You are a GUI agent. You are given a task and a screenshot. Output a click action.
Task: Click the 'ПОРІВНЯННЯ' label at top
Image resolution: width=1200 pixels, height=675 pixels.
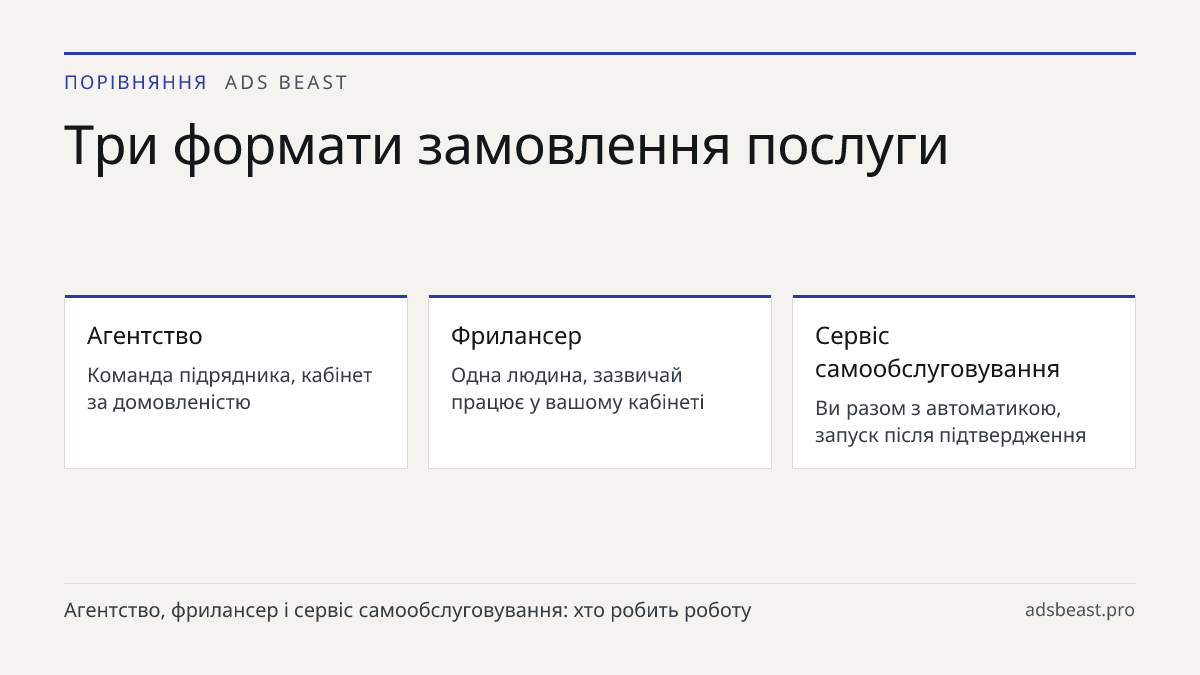click(x=135, y=83)
